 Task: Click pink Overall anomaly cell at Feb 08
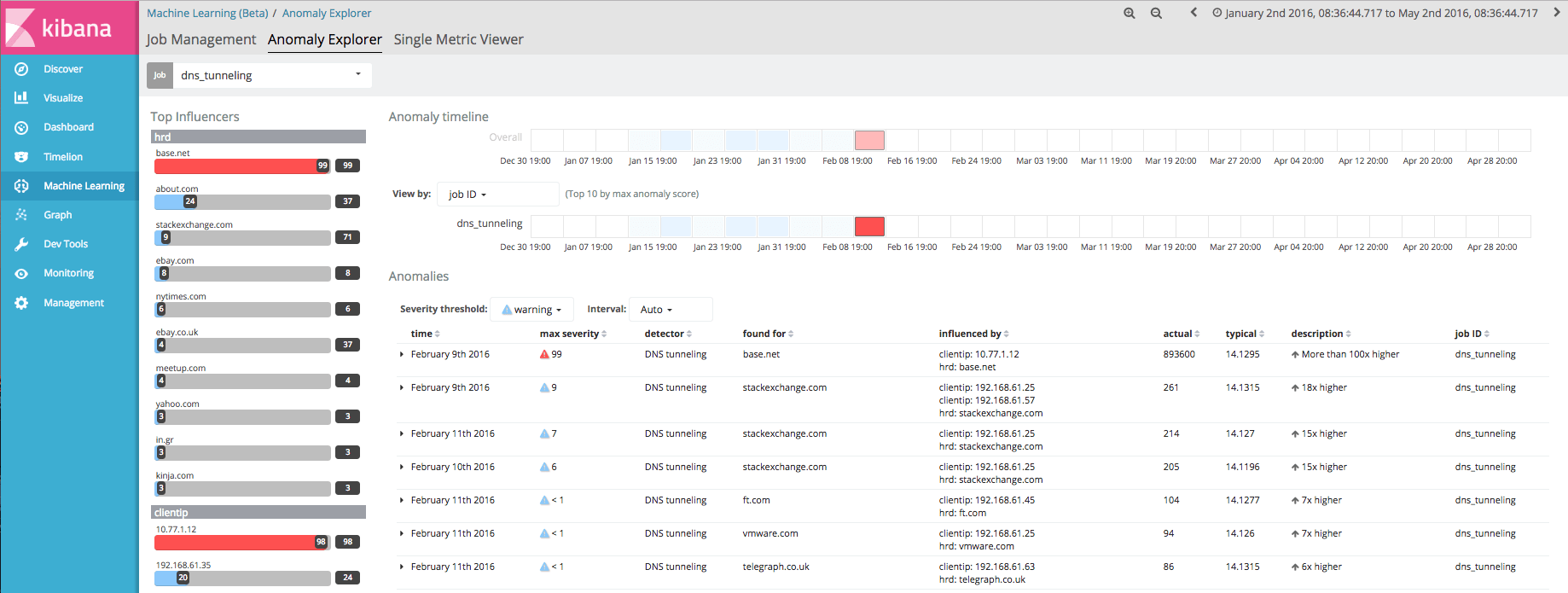[x=869, y=140]
